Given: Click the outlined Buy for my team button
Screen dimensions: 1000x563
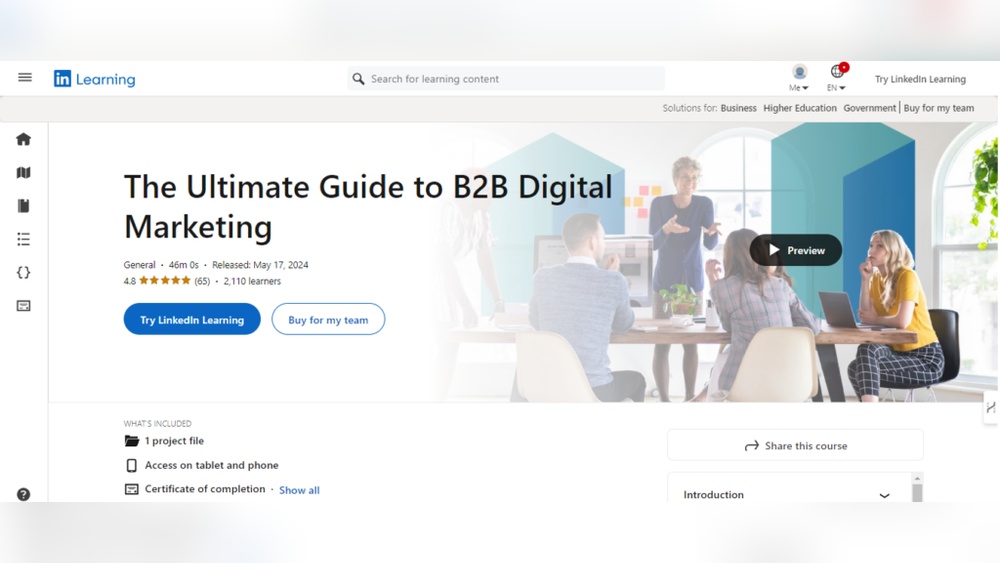Looking at the screenshot, I should point(328,319).
